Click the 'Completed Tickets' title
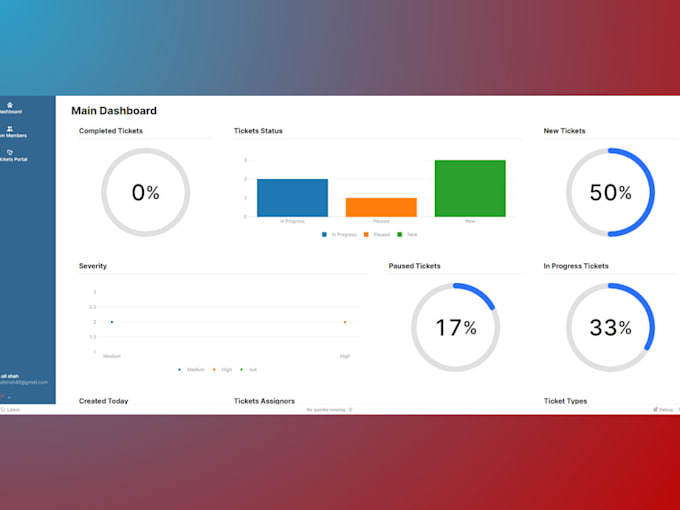The image size is (680, 510). 111,131
